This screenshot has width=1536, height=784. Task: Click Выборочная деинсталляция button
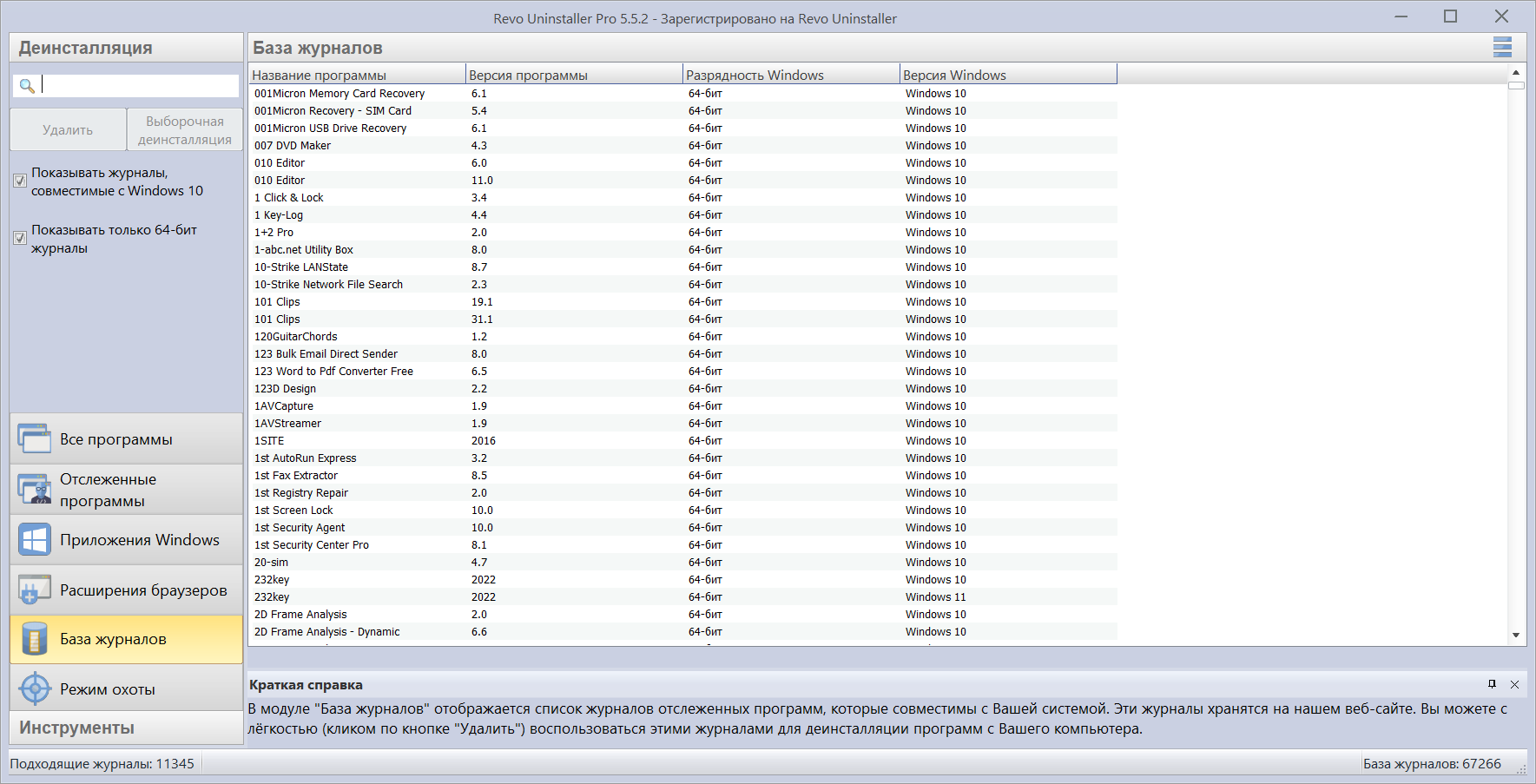point(184,129)
